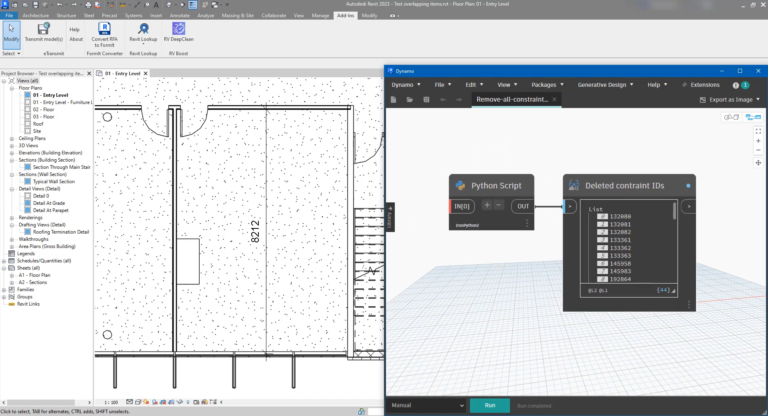Close Project Browser panel
This screenshot has height=416, width=768.
click(89, 73)
